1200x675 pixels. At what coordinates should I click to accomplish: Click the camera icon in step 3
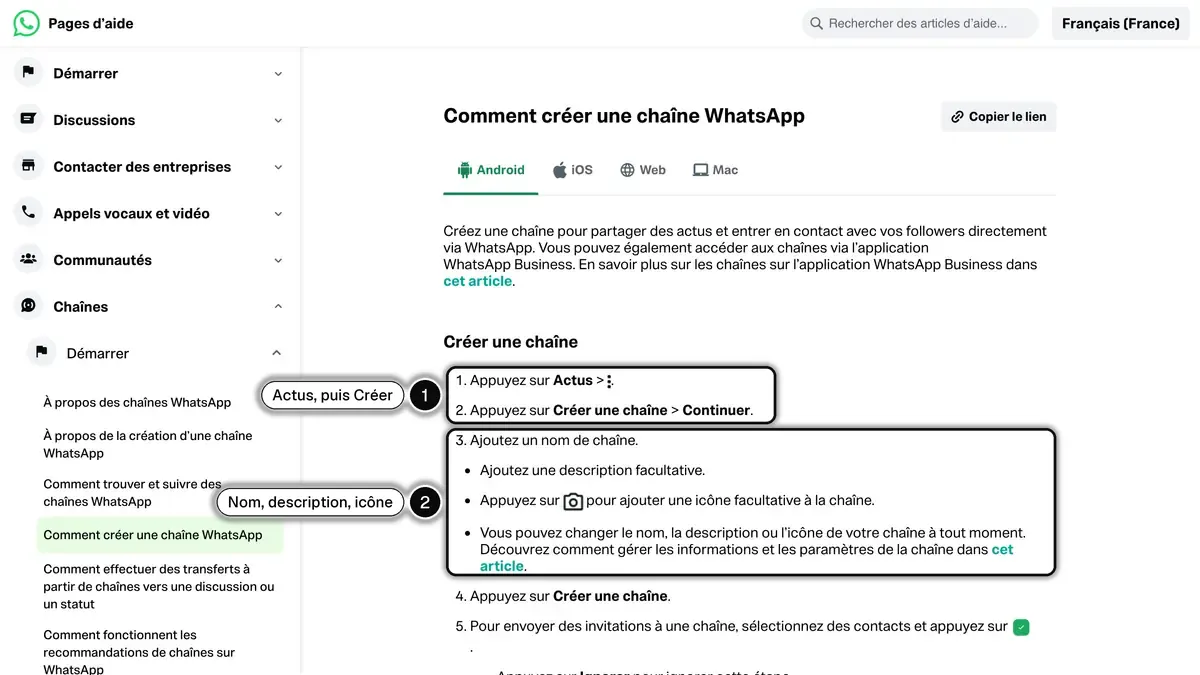(573, 501)
